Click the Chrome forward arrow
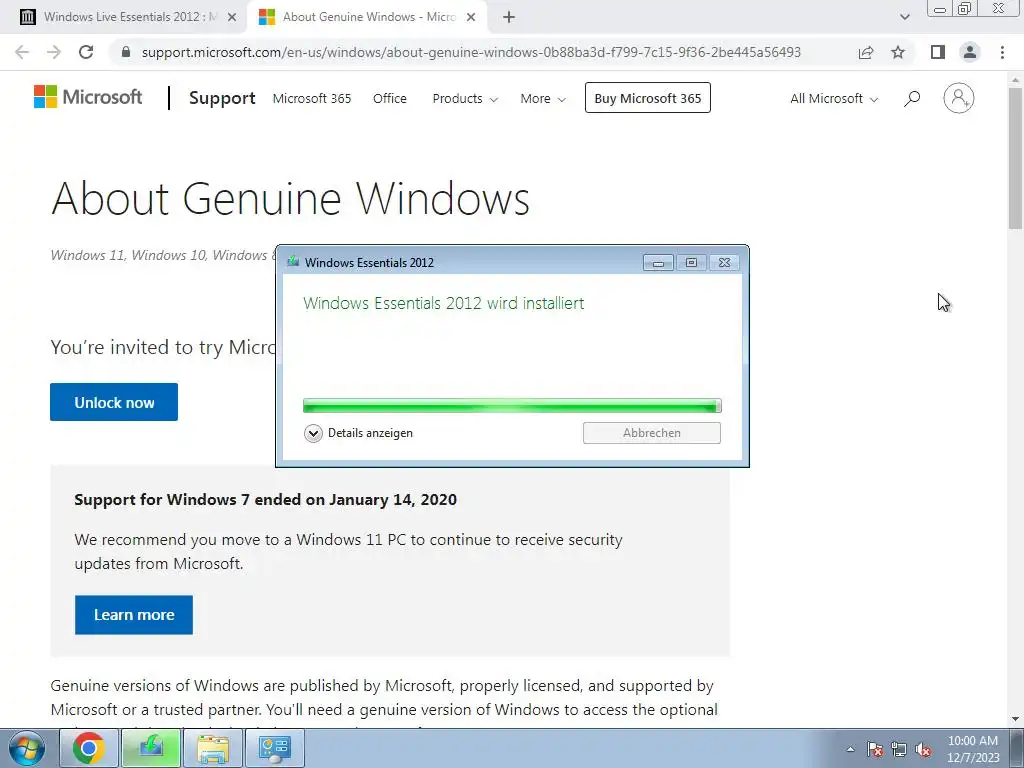The height and width of the screenshot is (768, 1024). coord(54,52)
